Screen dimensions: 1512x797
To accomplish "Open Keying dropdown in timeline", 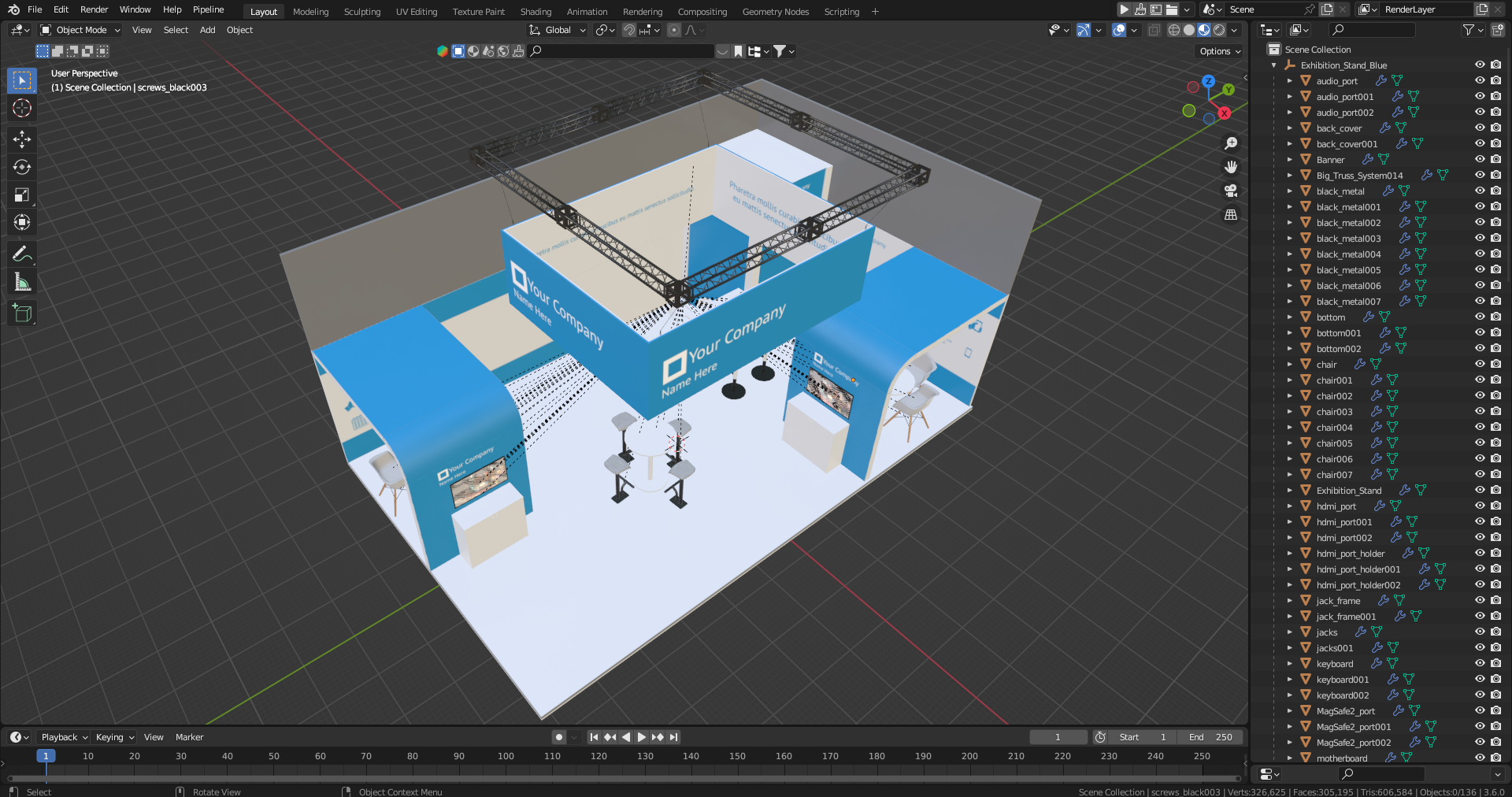I will coord(114,737).
